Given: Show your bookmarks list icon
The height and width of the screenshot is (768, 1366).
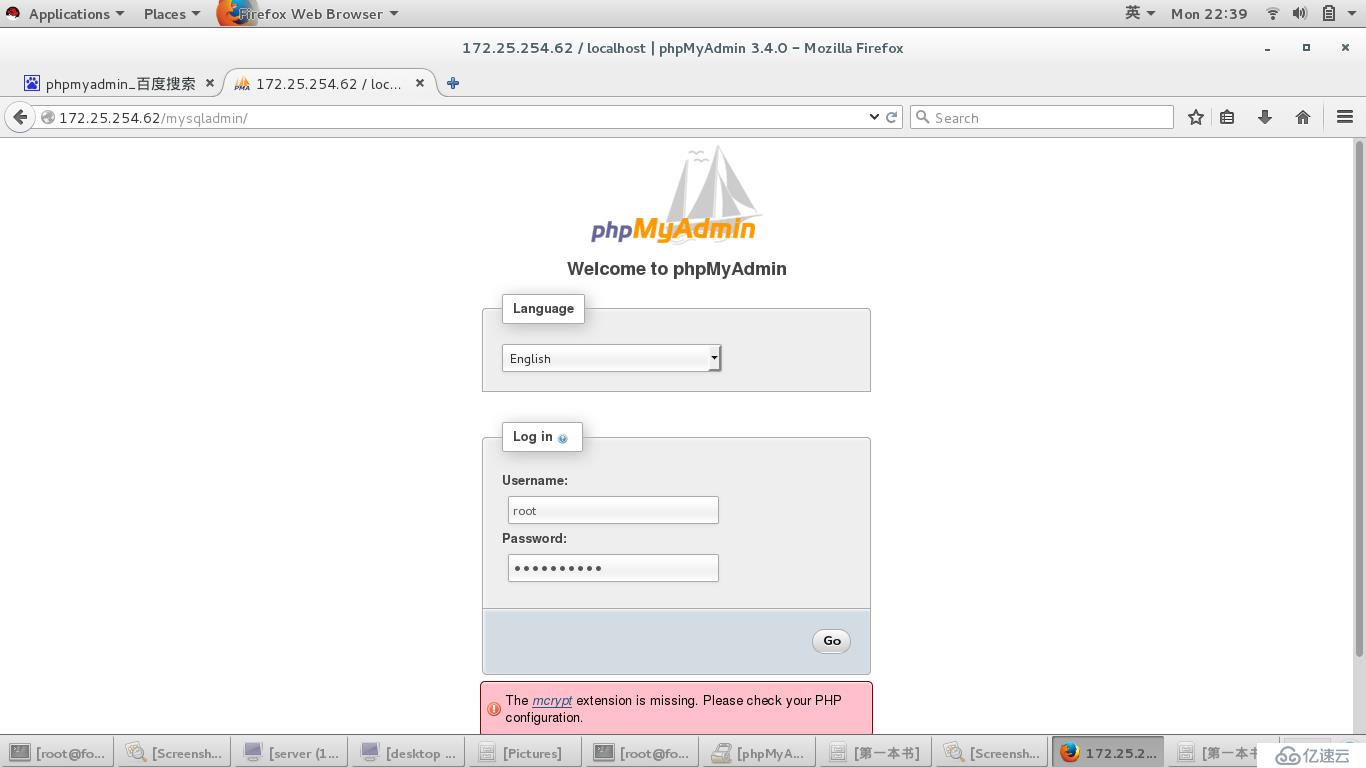Looking at the screenshot, I should tap(1227, 117).
